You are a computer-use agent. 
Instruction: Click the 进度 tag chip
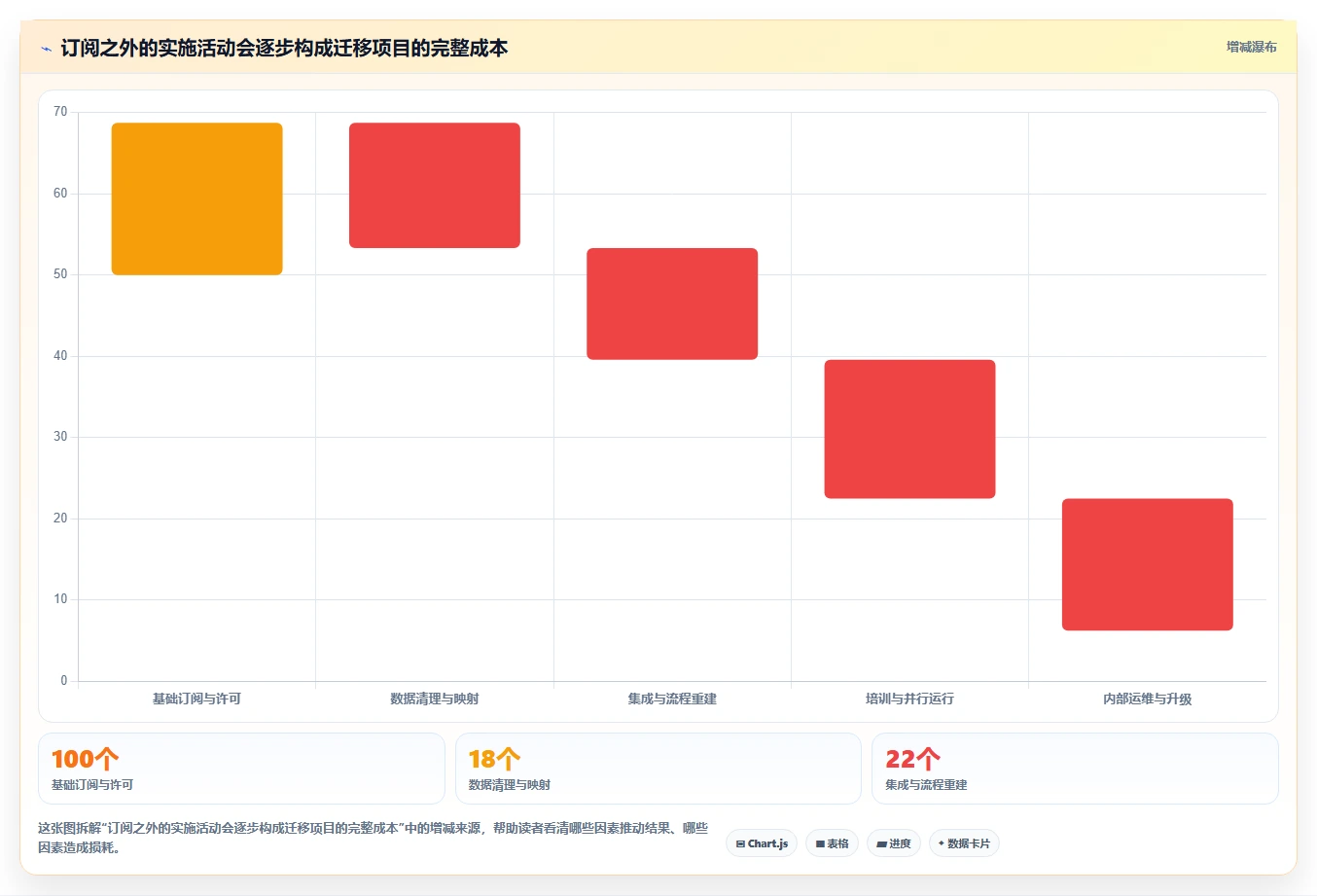[x=894, y=843]
